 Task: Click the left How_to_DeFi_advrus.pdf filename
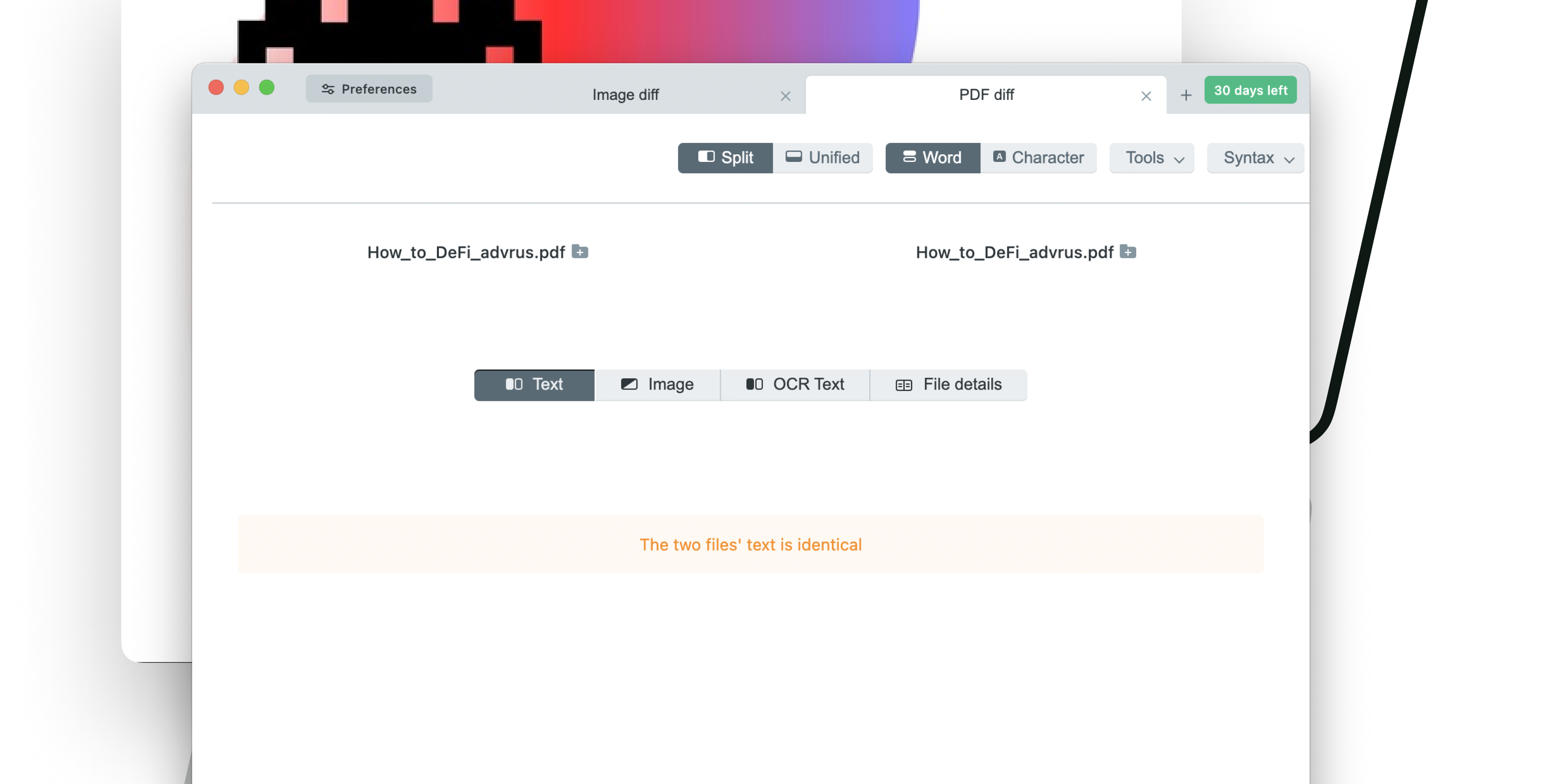[466, 253]
